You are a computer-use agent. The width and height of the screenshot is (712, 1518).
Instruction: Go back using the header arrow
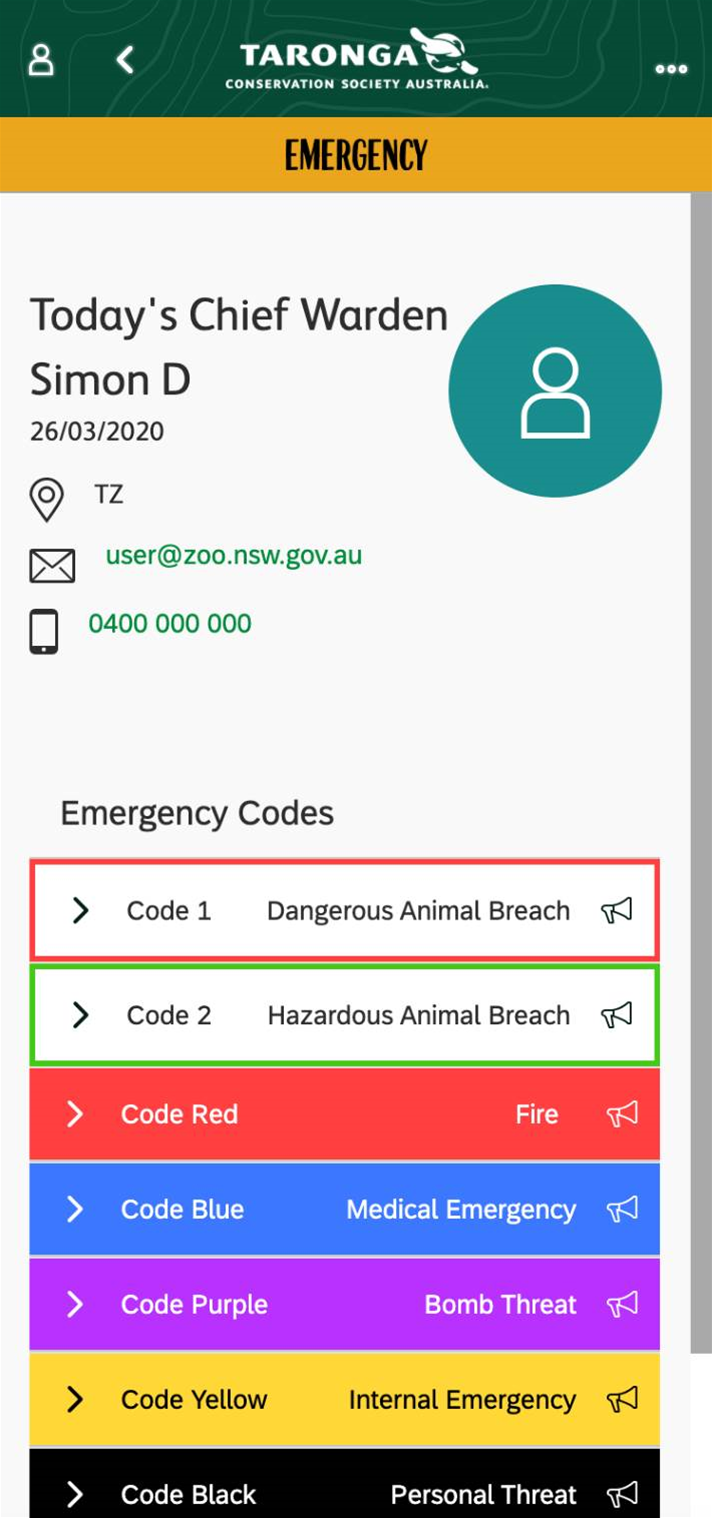(x=125, y=60)
